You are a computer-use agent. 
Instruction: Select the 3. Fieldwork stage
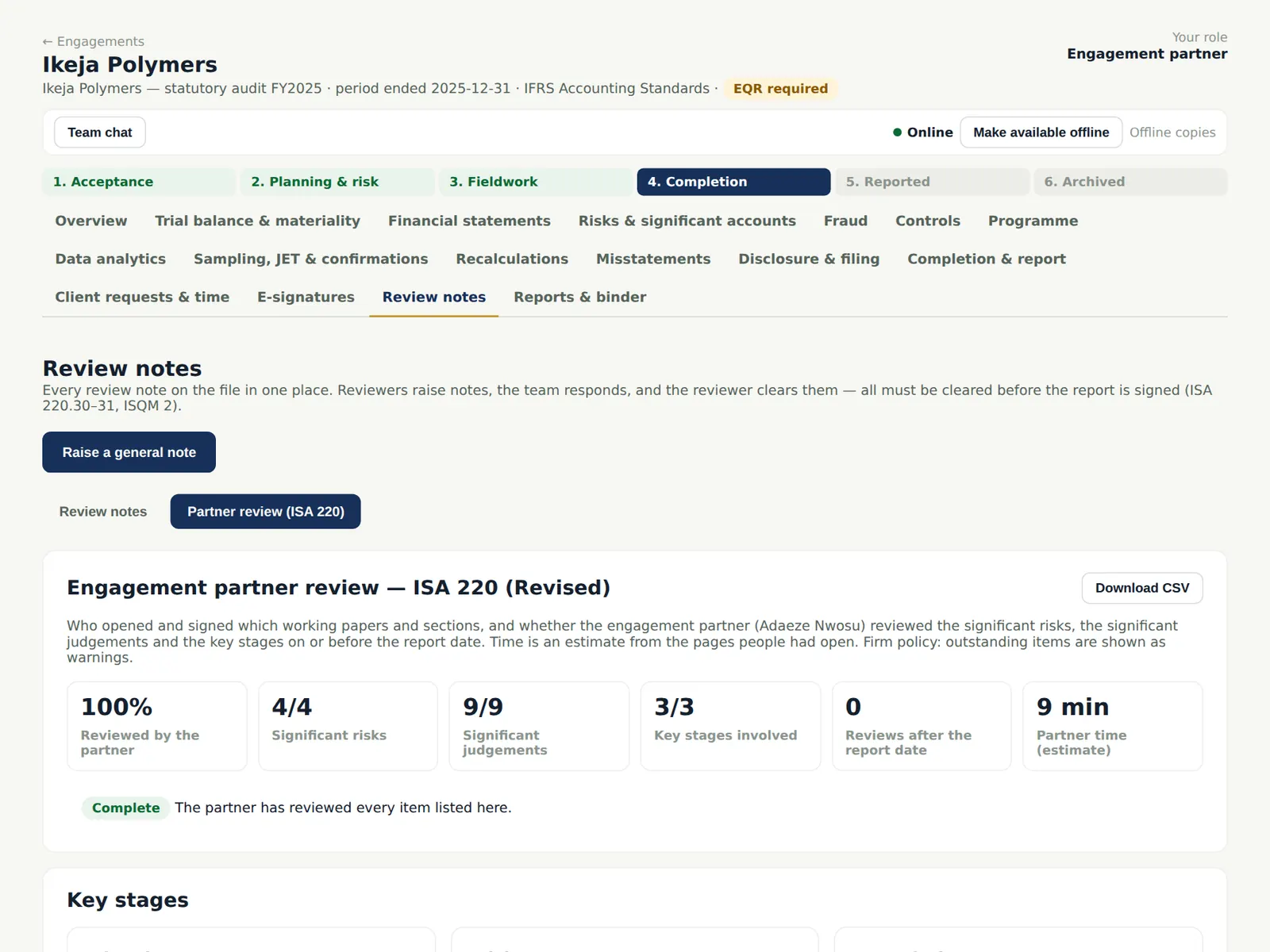536,182
